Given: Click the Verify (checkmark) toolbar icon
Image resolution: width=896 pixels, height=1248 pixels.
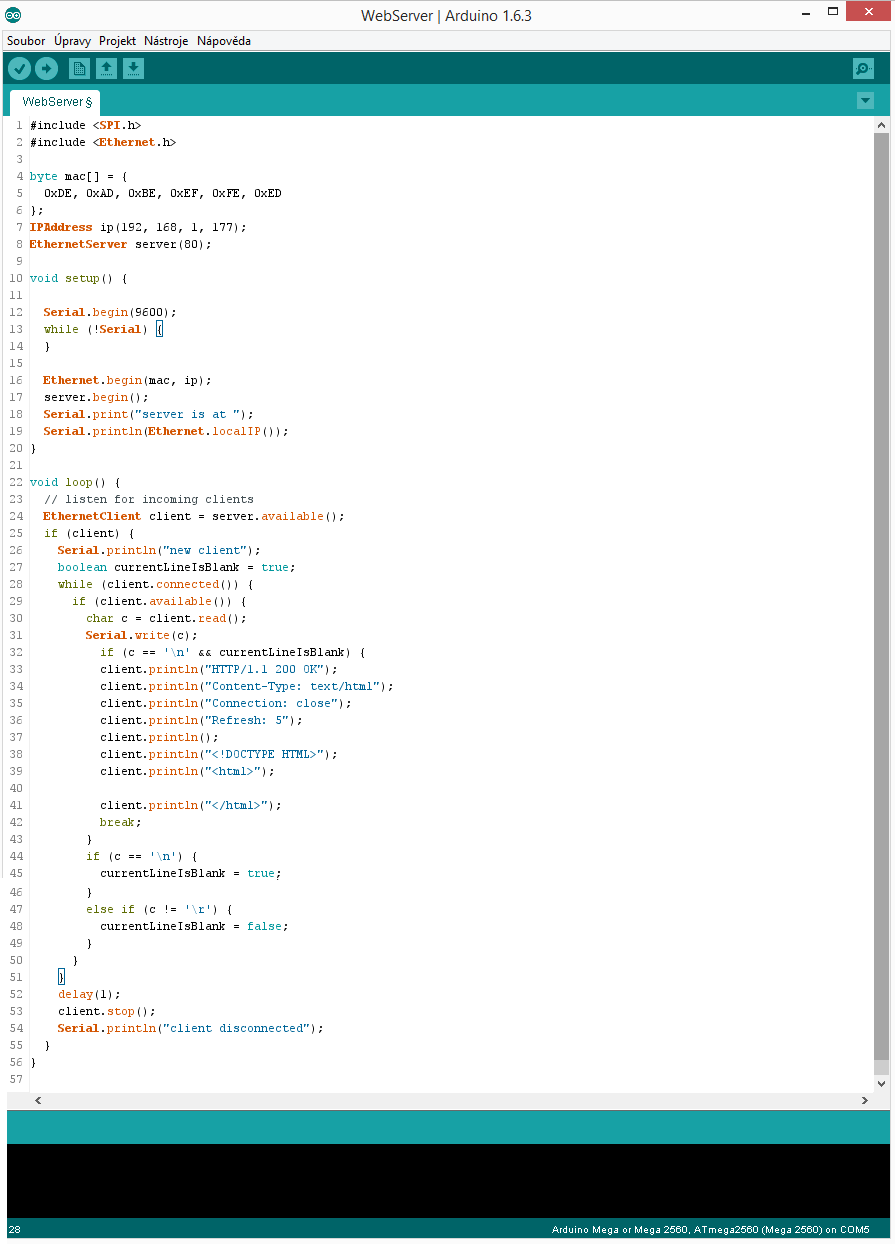Looking at the screenshot, I should (x=20, y=68).
